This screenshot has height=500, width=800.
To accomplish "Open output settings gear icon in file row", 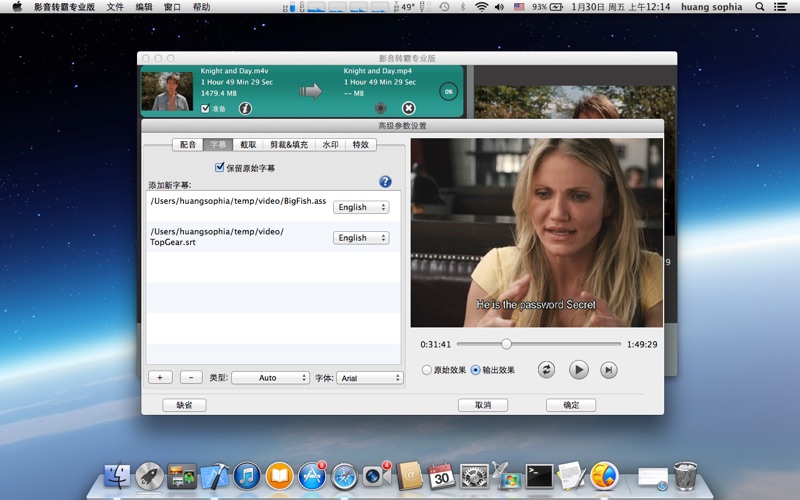I will pos(380,108).
